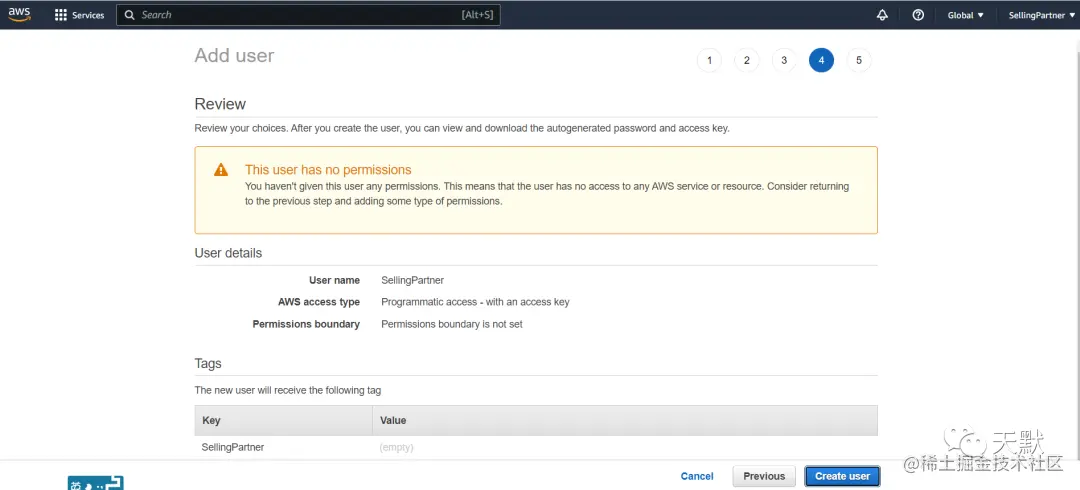This screenshot has height=490, width=1080.
Task: Click the SellingPartner user name value
Action: pos(413,280)
